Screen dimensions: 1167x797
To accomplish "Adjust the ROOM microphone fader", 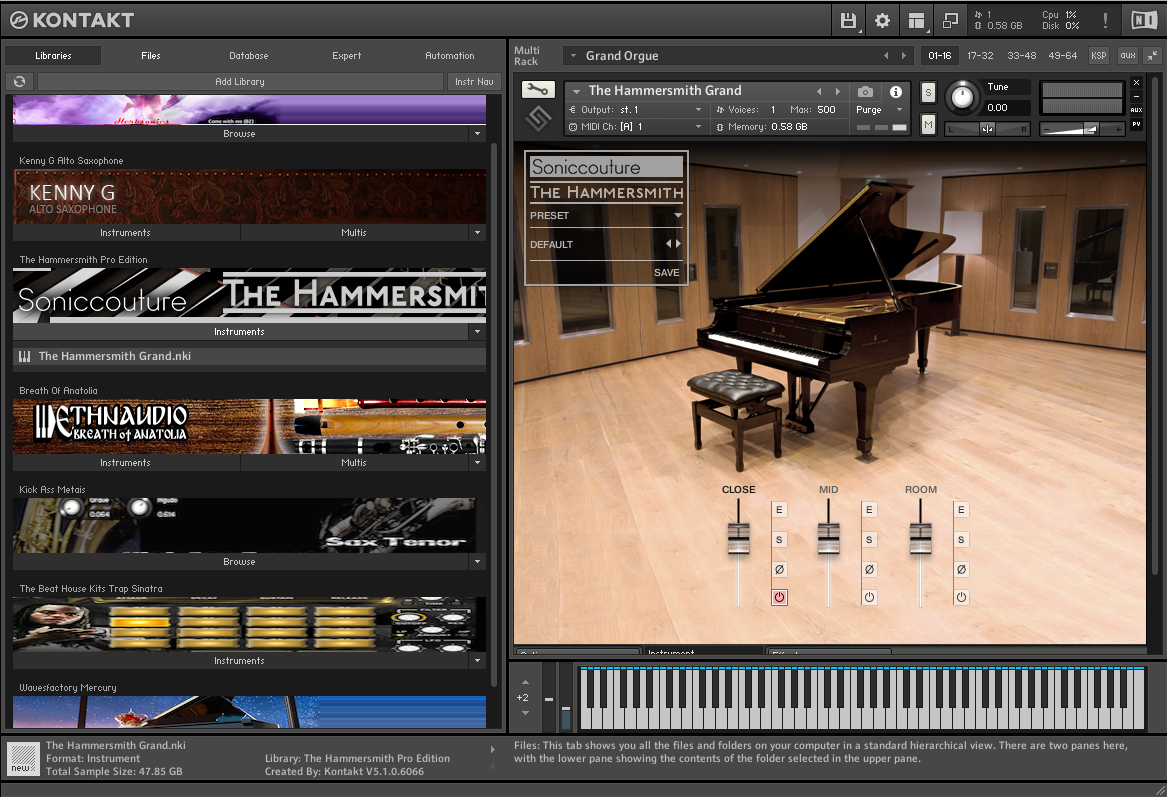I will click(921, 539).
